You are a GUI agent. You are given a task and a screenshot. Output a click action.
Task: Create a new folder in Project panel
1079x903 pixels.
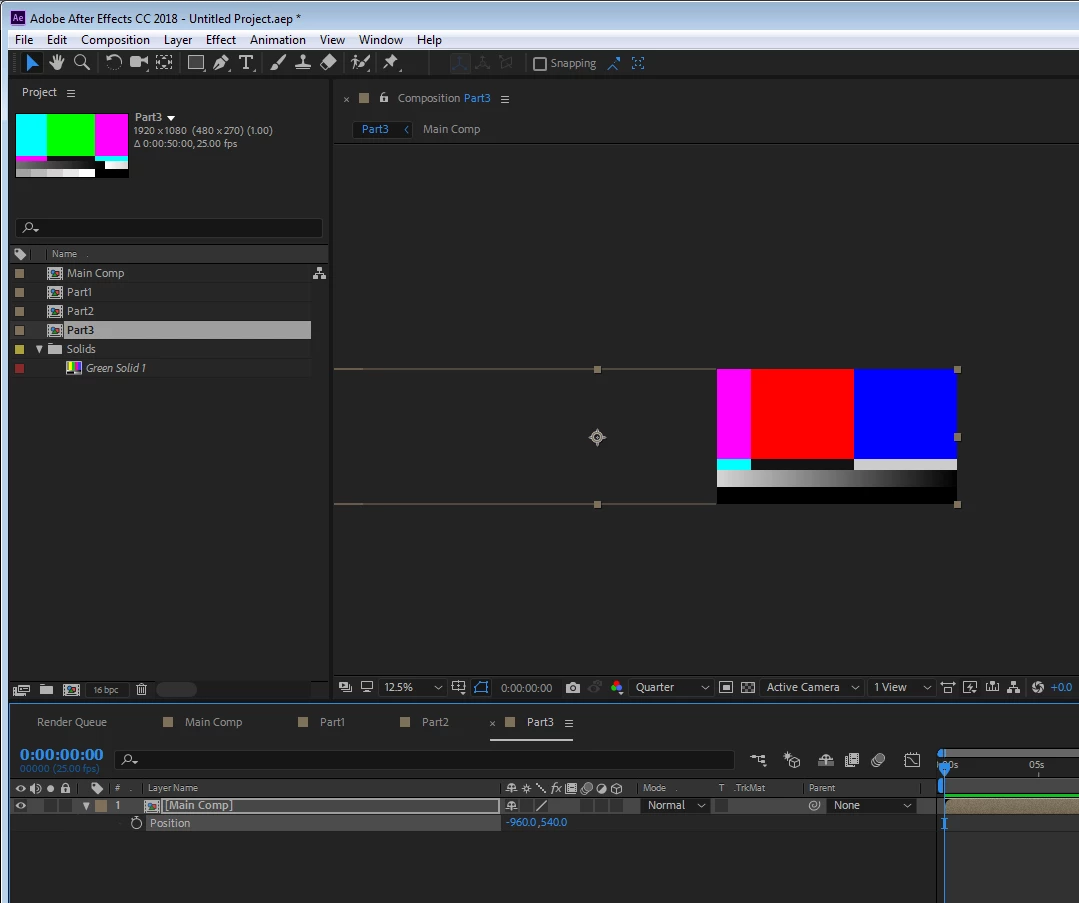coord(46,690)
